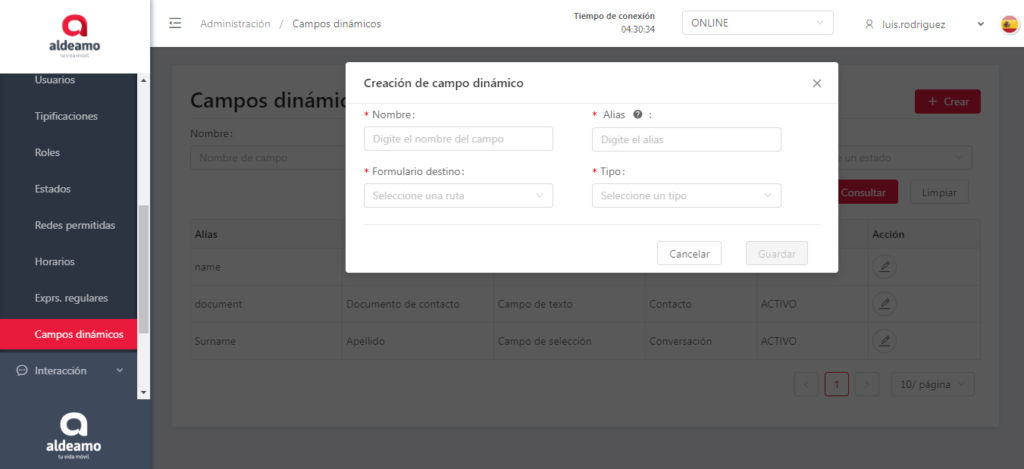Click the Spanish flag language icon

point(1009,24)
